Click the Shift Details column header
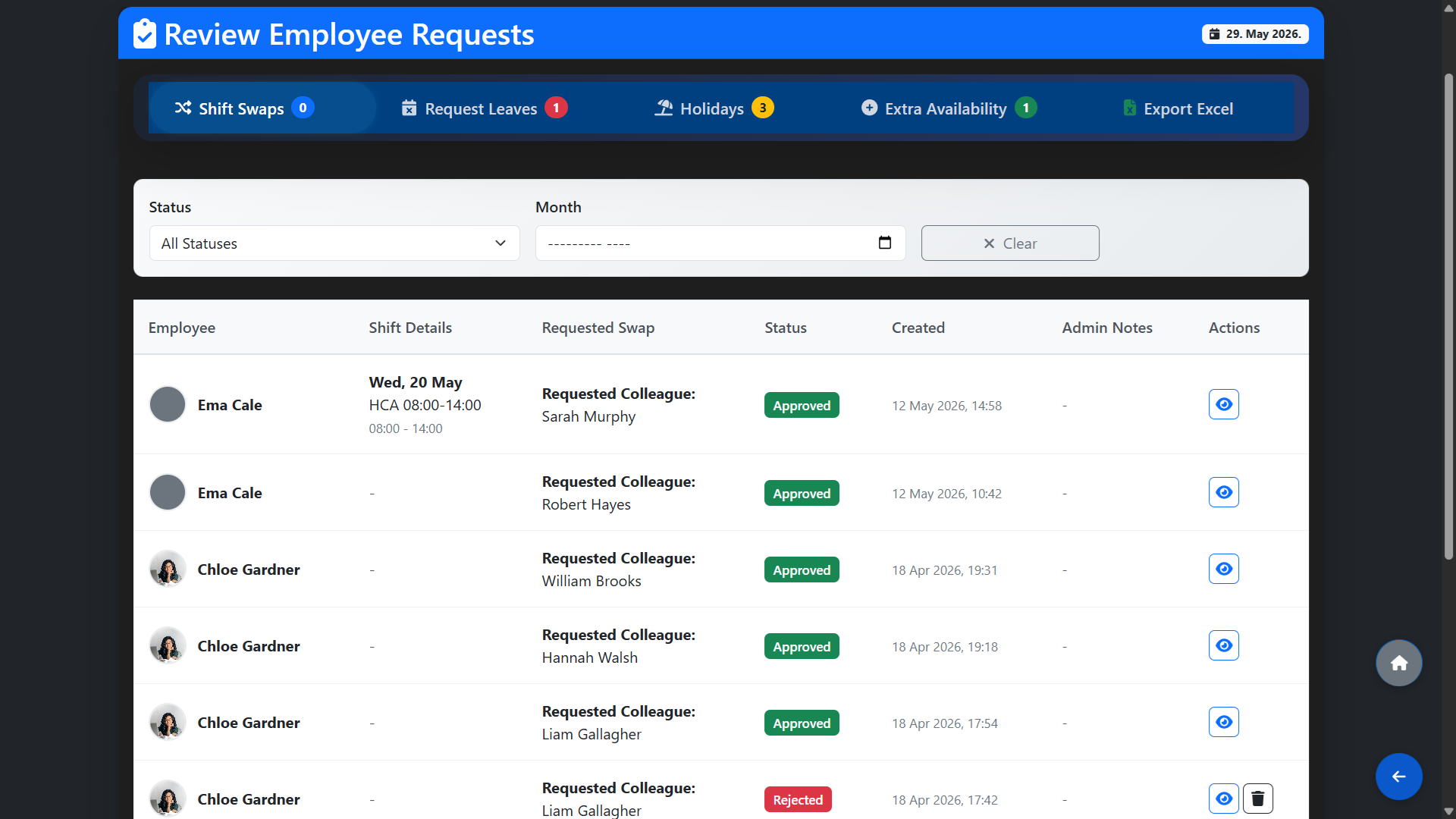1456x819 pixels. (410, 328)
